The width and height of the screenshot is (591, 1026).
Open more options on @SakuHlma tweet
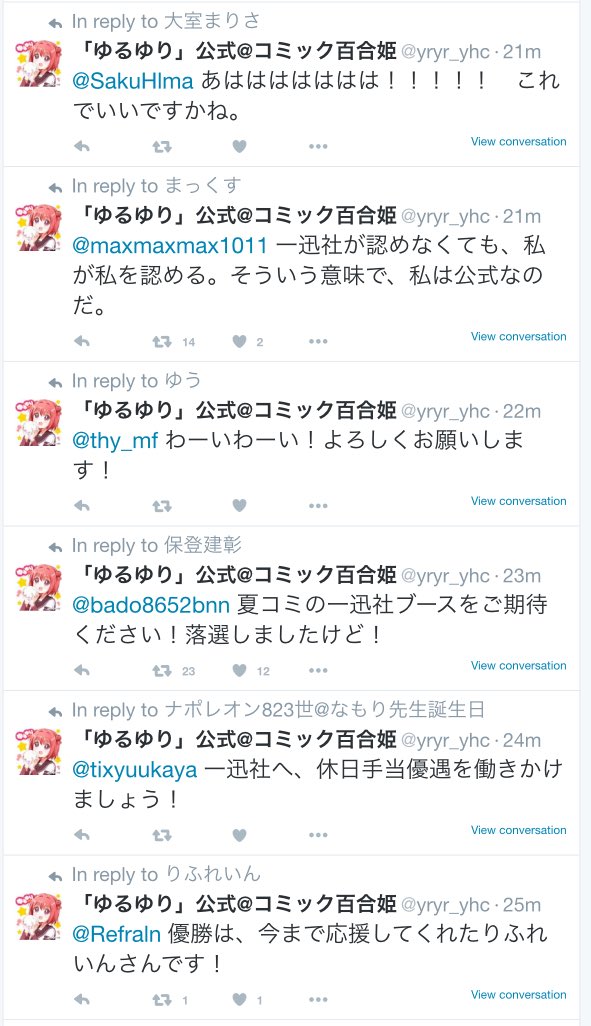click(x=318, y=147)
